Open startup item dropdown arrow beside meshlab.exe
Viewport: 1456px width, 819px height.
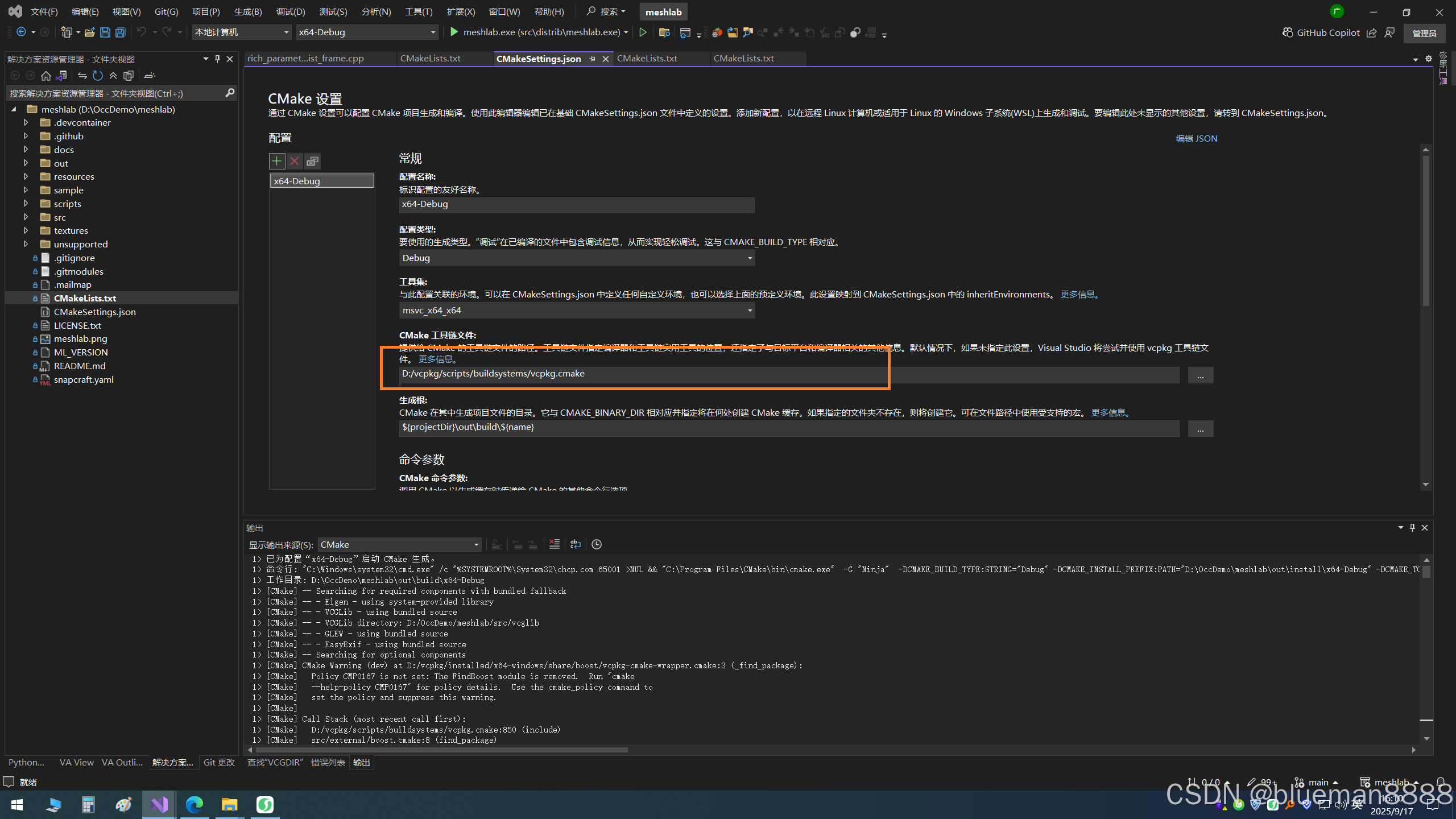pyautogui.click(x=626, y=32)
